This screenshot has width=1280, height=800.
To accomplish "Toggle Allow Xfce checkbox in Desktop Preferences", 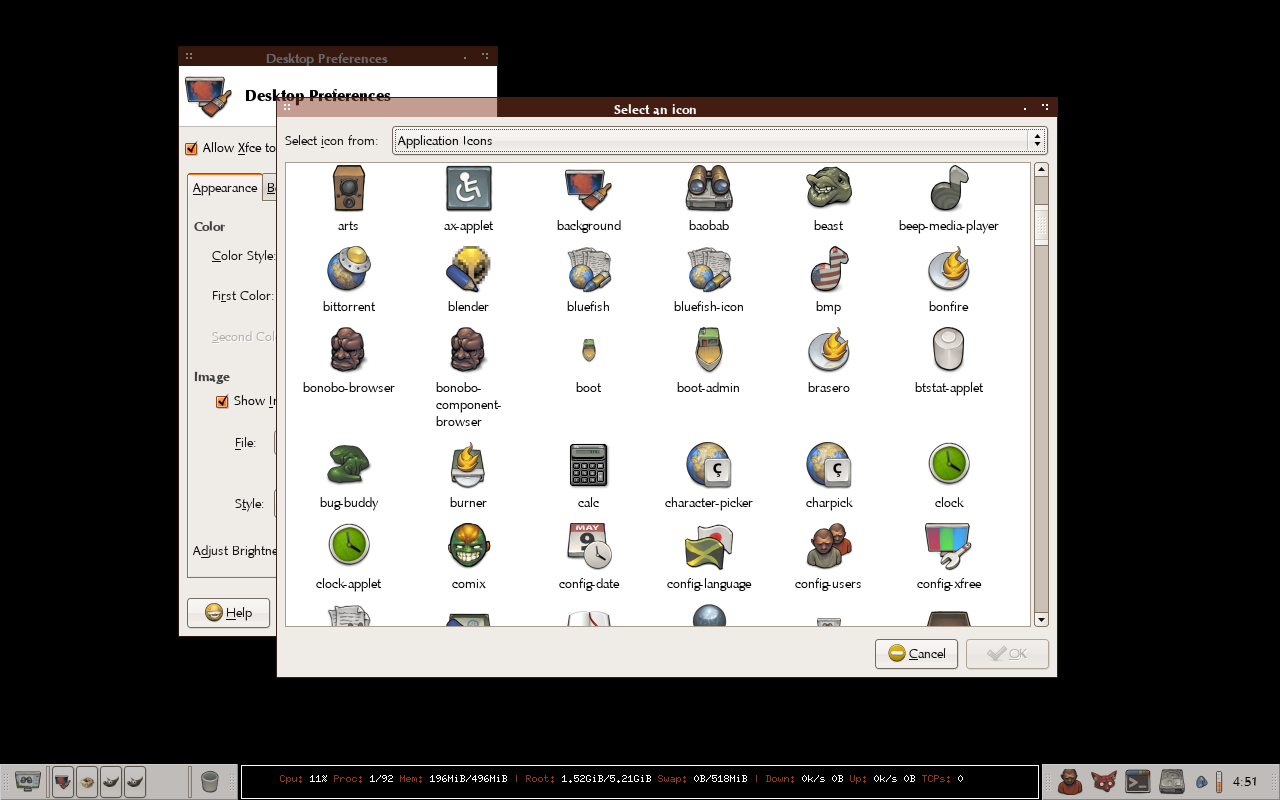I will pyautogui.click(x=192, y=148).
